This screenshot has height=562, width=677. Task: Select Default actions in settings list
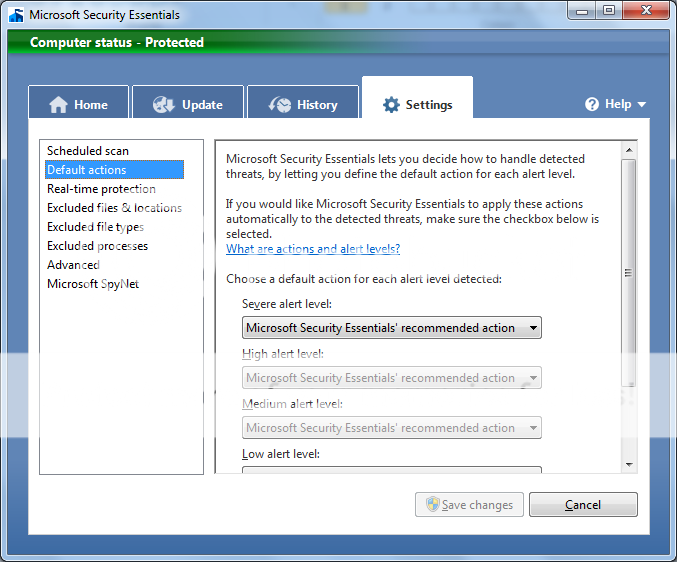pyautogui.click(x=114, y=170)
